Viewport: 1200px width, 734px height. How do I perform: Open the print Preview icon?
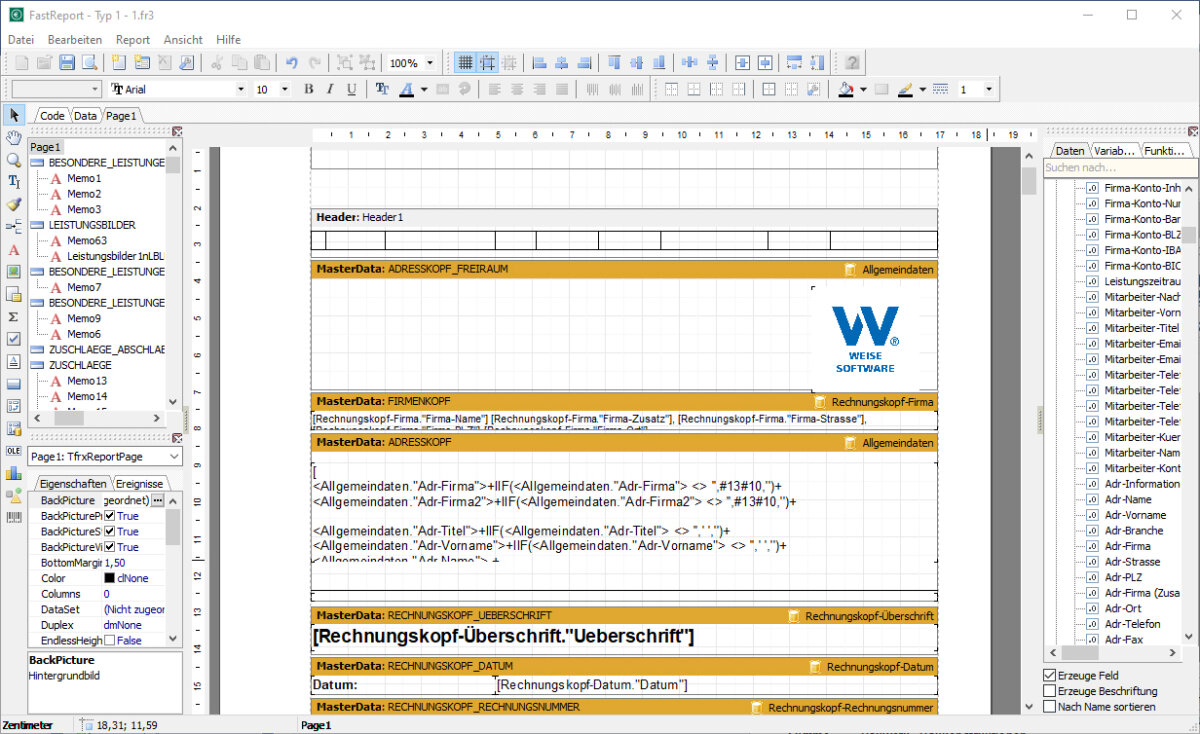(89, 63)
